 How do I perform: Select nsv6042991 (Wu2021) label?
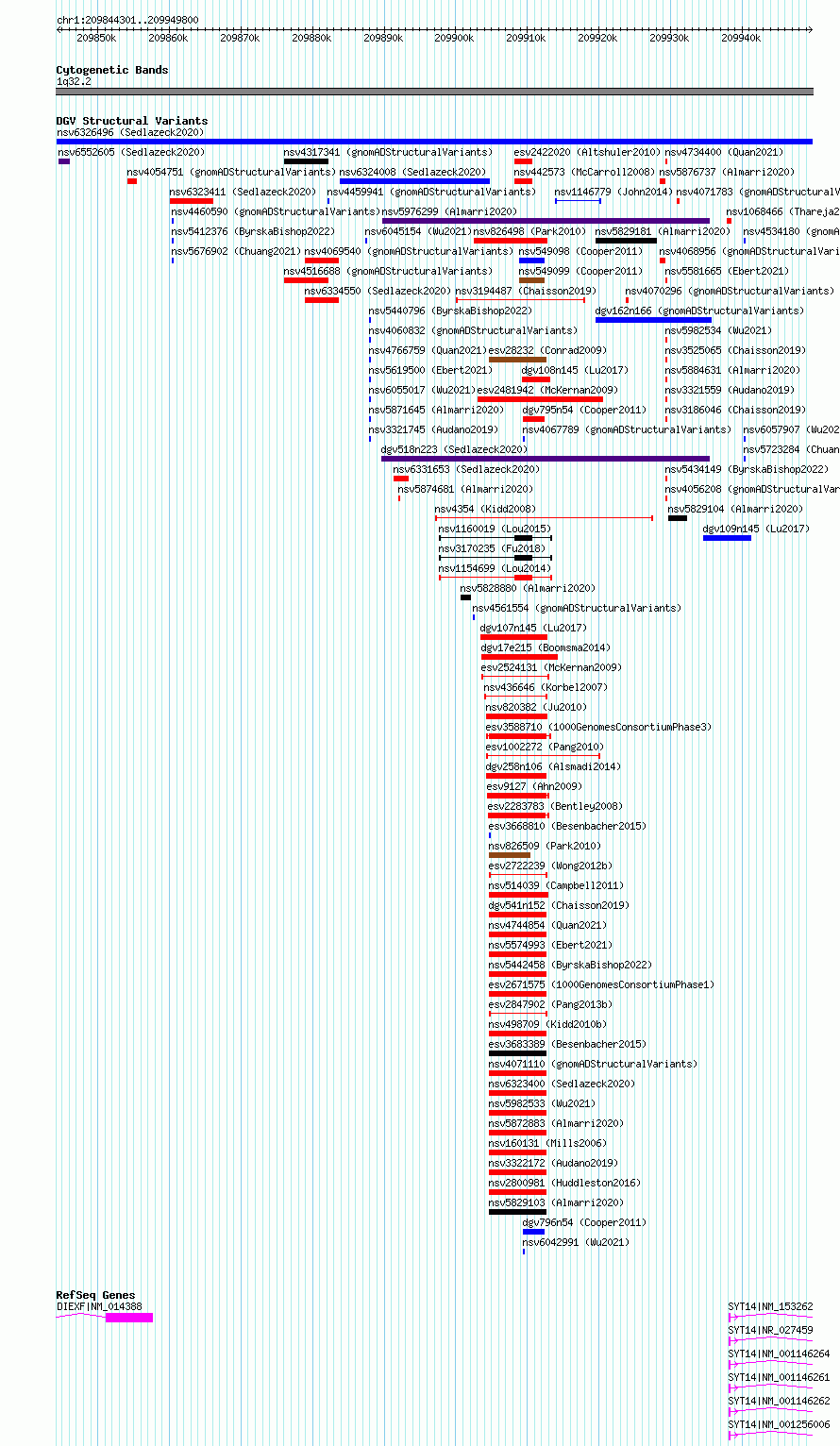[576, 1242]
